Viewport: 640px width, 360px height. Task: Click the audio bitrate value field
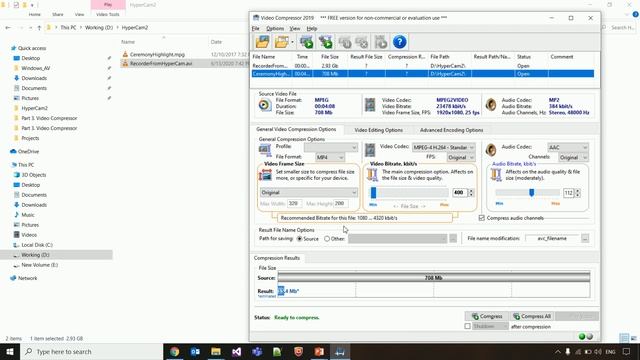pyautogui.click(x=569, y=193)
